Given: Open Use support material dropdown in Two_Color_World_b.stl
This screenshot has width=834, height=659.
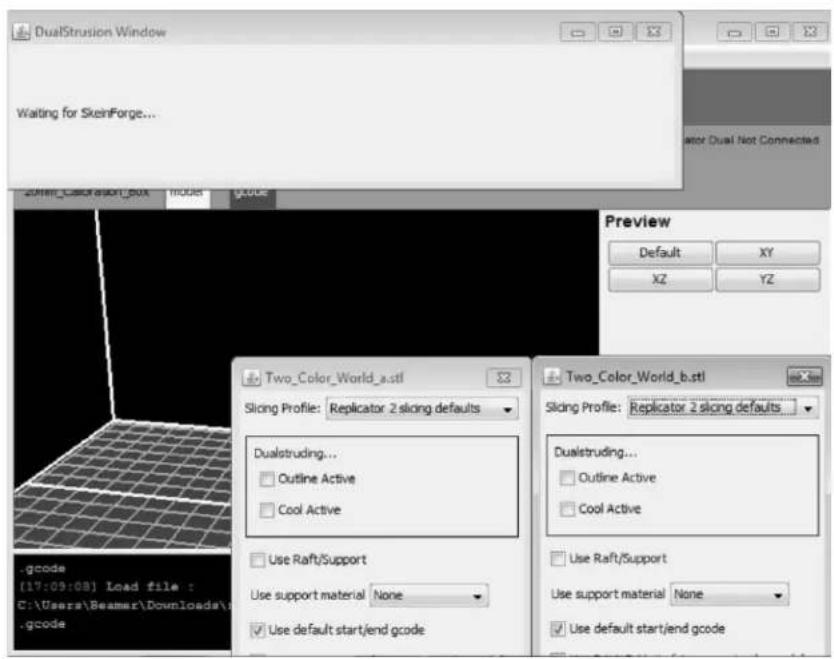Looking at the screenshot, I should point(729,595).
